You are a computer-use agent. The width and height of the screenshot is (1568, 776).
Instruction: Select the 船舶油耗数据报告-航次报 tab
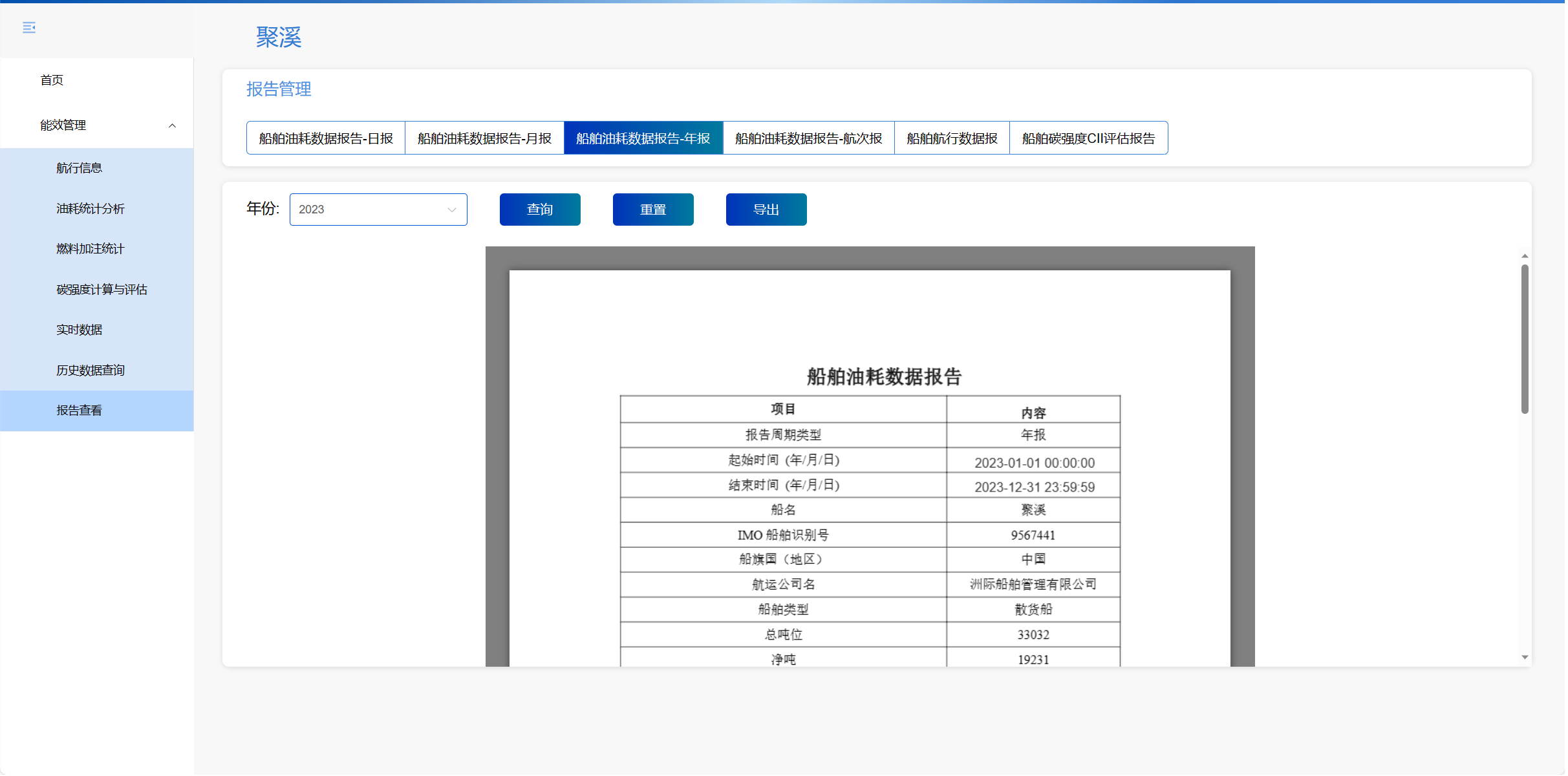pyautogui.click(x=808, y=138)
